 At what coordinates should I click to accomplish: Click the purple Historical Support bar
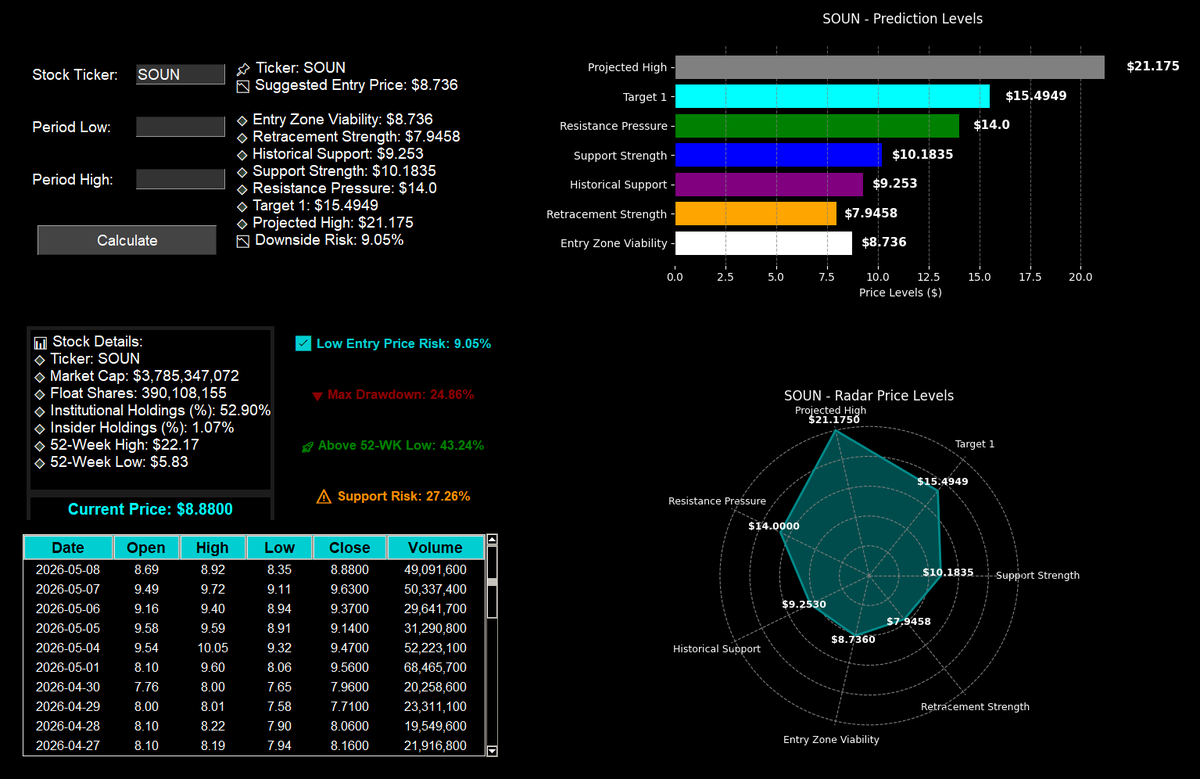click(x=769, y=184)
